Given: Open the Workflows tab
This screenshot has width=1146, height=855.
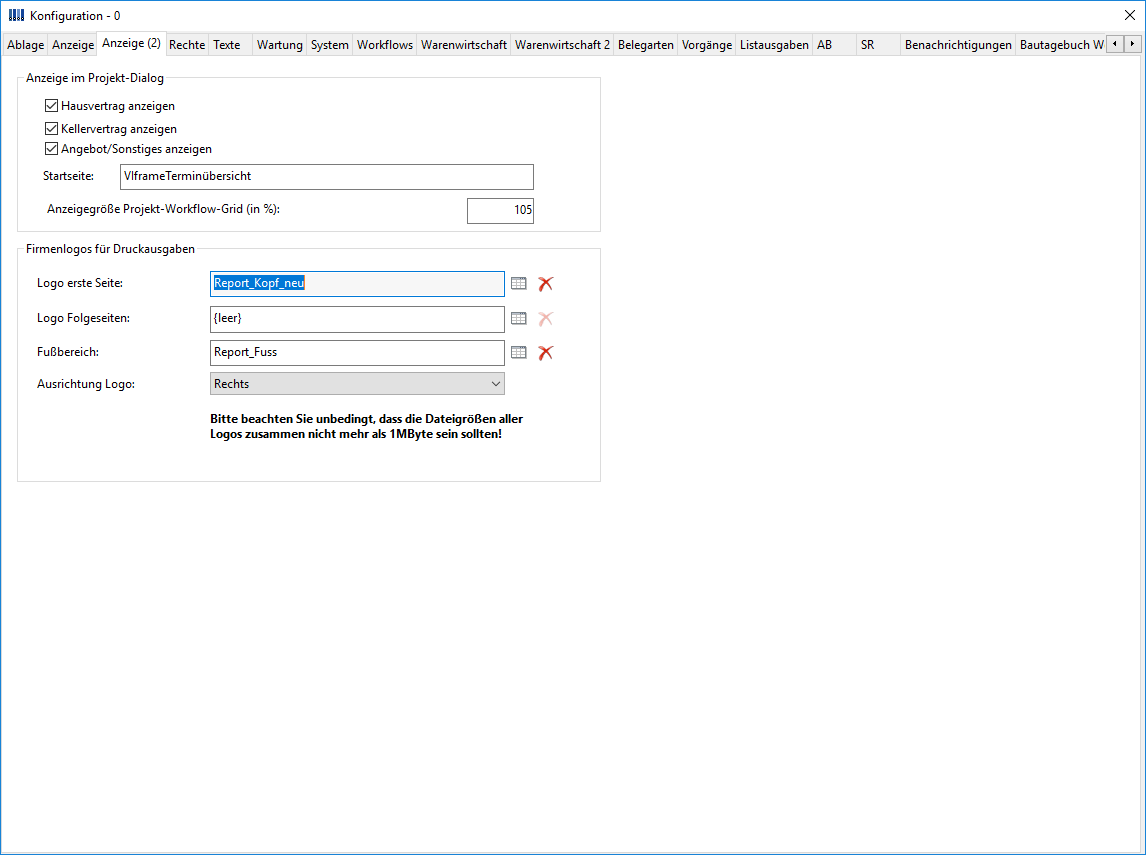Looking at the screenshot, I should pos(384,45).
